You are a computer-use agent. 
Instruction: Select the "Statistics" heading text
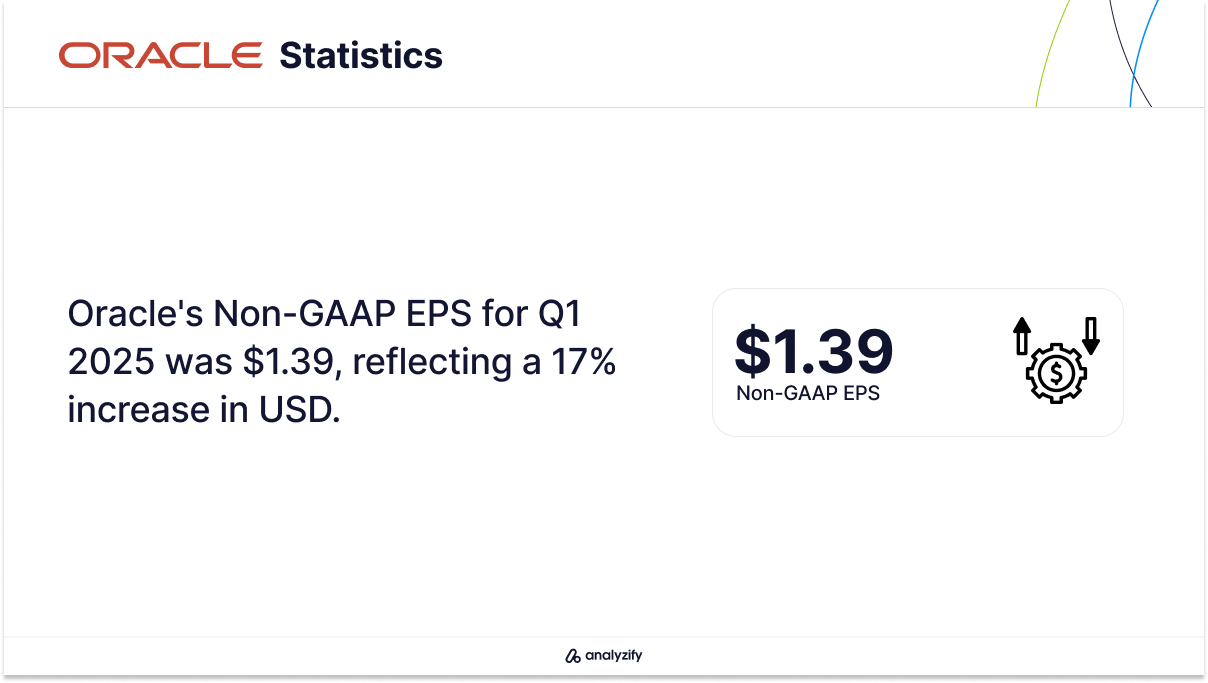[361, 55]
